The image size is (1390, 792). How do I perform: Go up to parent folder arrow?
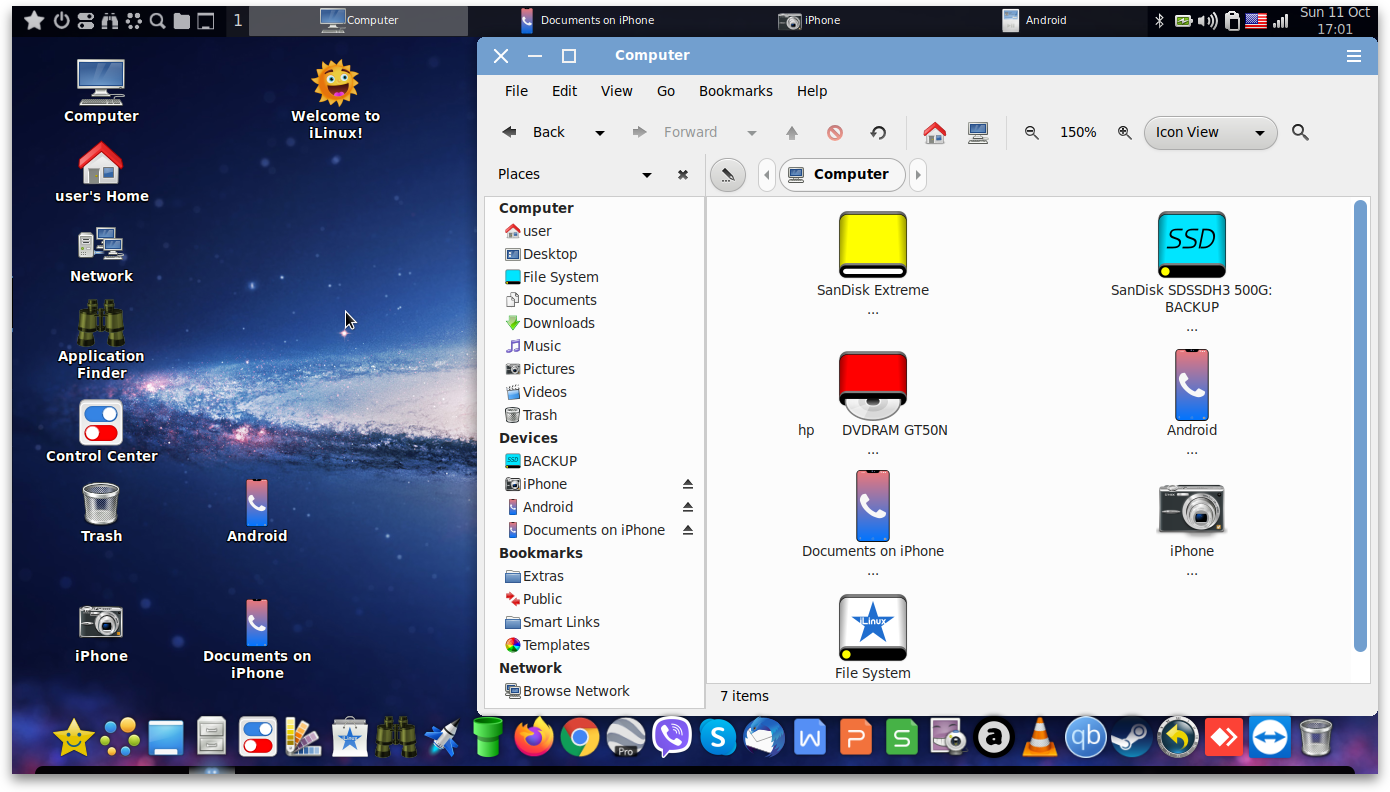click(x=792, y=132)
